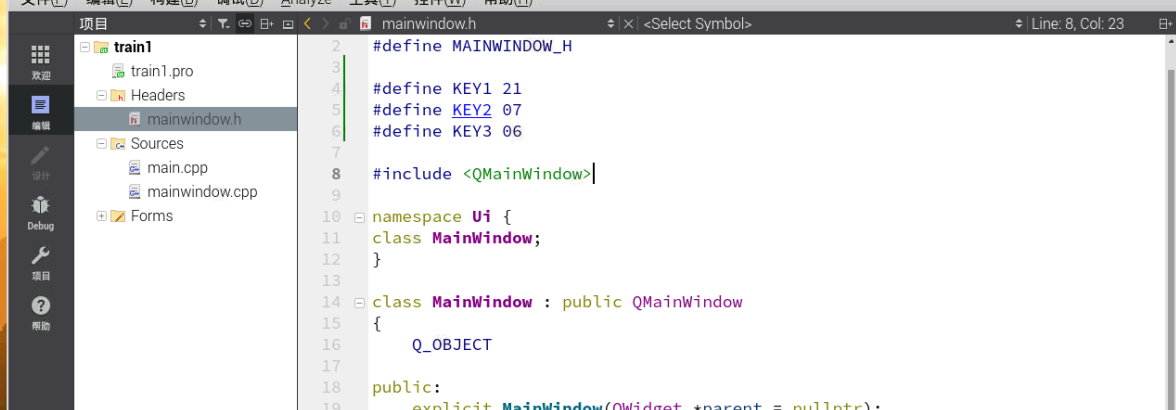Click the Q_OBJECT macro text
Viewport: 1176px width, 410px height.
452,346
